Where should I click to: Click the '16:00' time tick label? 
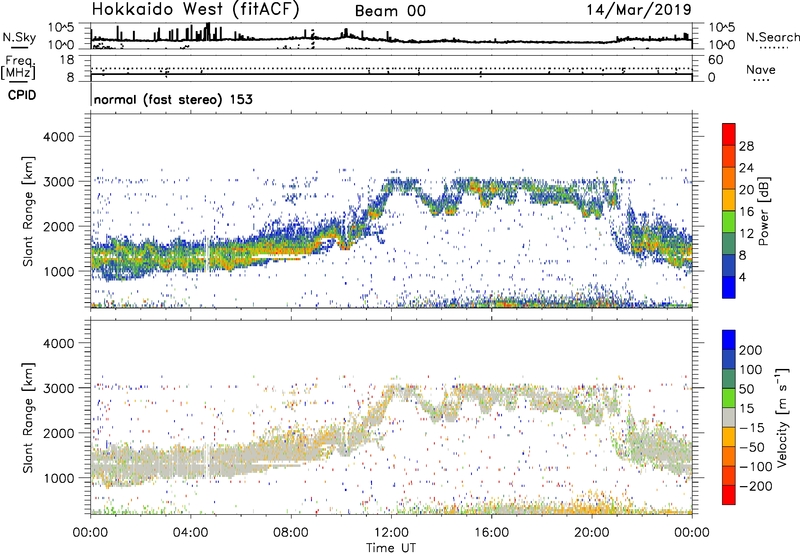[x=491, y=533]
